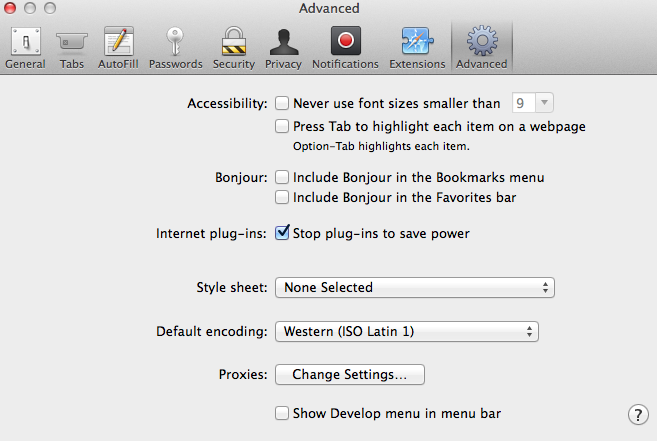Open the minimum font size dropdown arrow
This screenshot has height=441, width=657.
point(544,103)
